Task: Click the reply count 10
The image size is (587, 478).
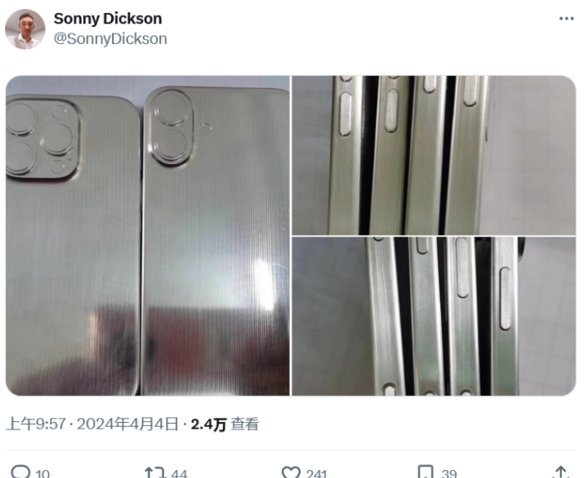Action: pos(43,474)
